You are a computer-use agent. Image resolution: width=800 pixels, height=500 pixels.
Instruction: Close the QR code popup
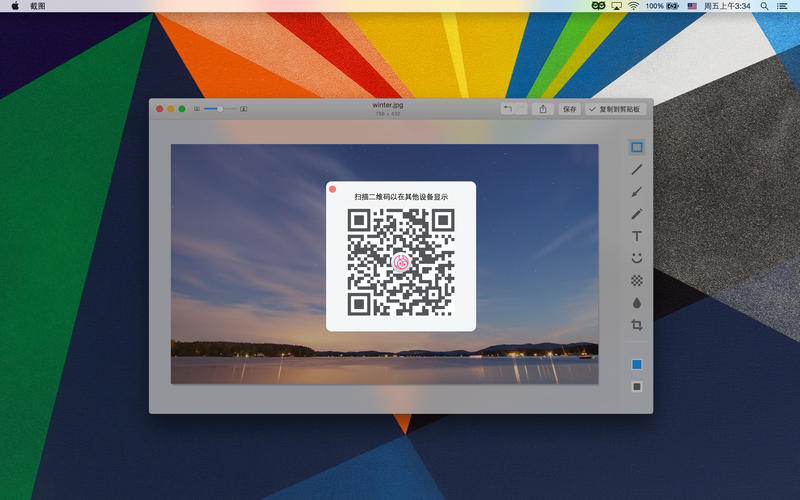click(x=333, y=189)
